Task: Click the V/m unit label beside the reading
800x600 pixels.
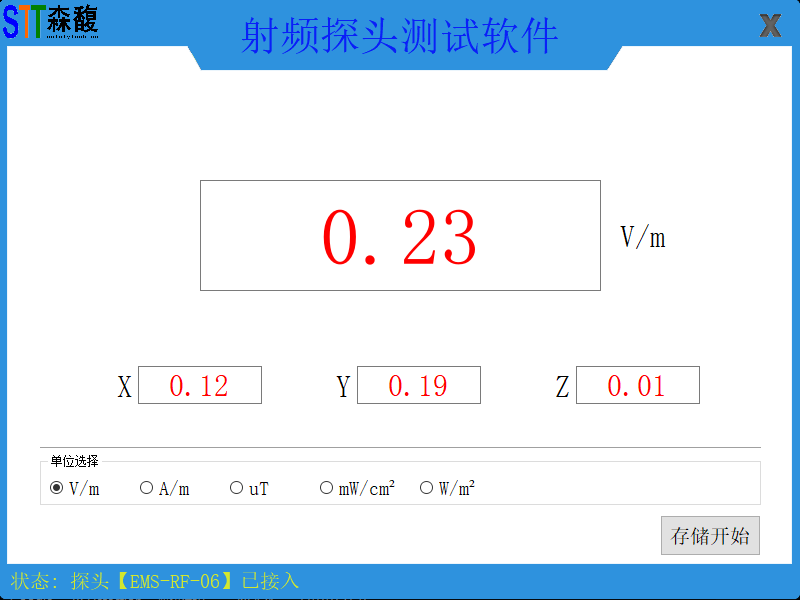Action: pos(643,237)
